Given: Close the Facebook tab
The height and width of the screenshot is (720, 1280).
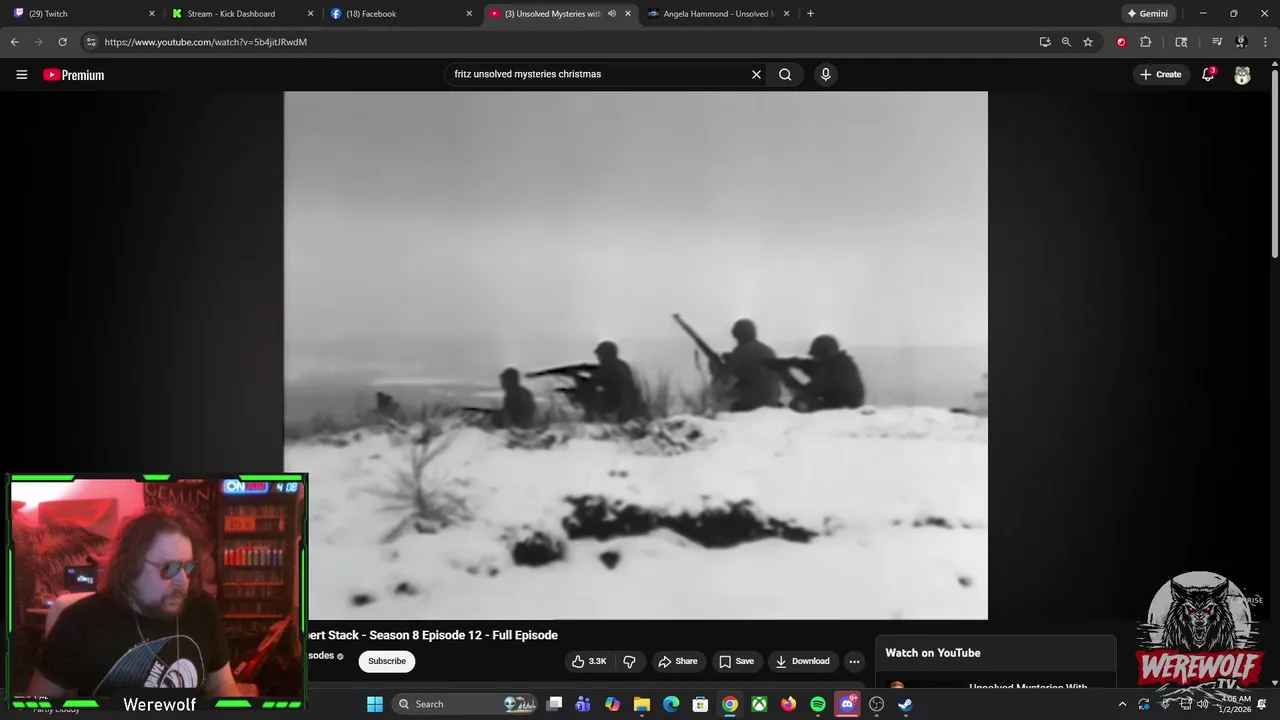Looking at the screenshot, I should pyautogui.click(x=469, y=14).
